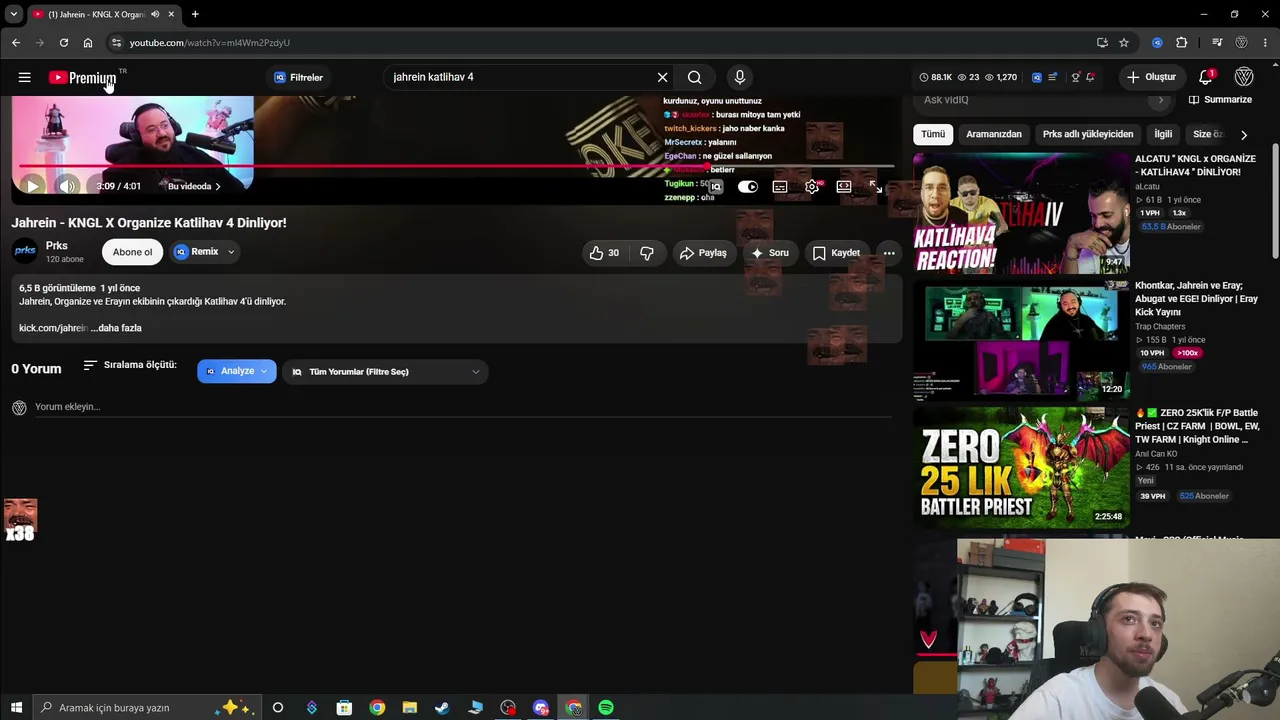Open video player settings gear
1280x720 pixels.
click(812, 187)
